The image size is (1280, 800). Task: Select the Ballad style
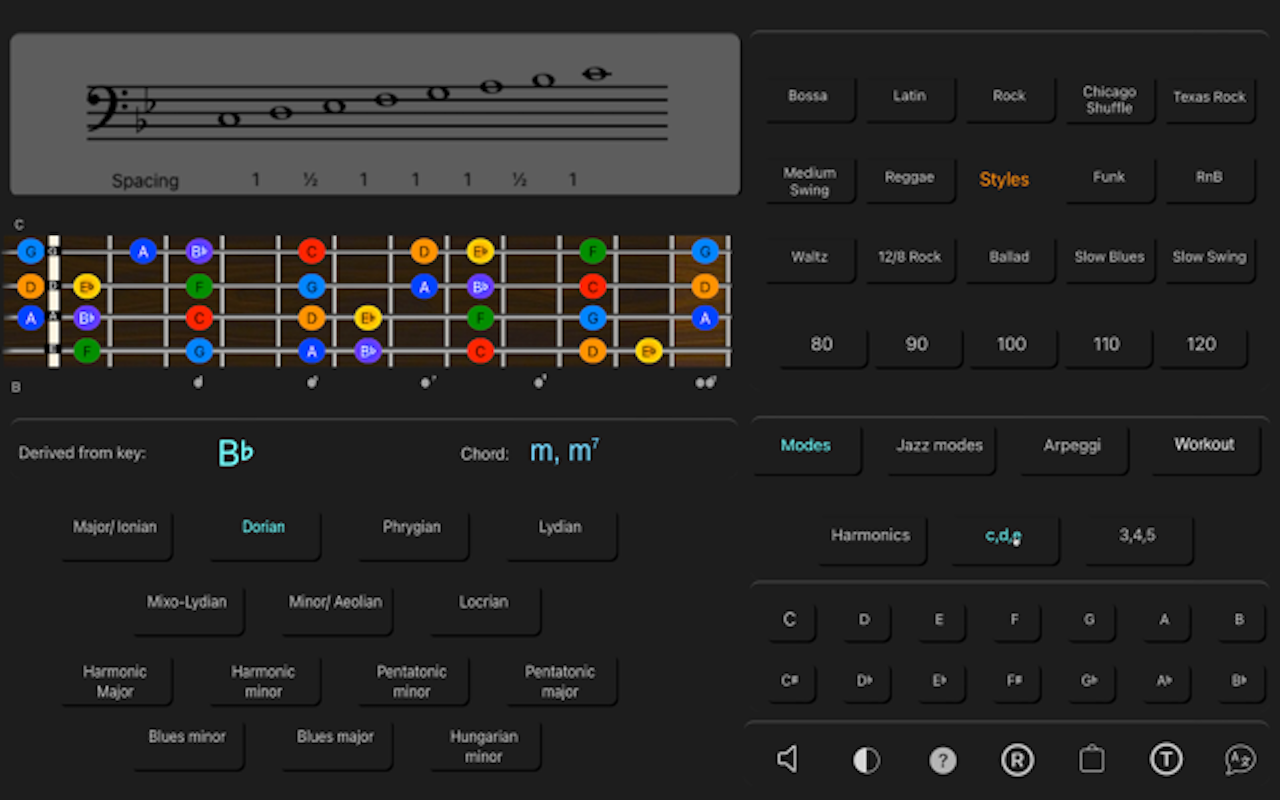pyautogui.click(x=1009, y=258)
